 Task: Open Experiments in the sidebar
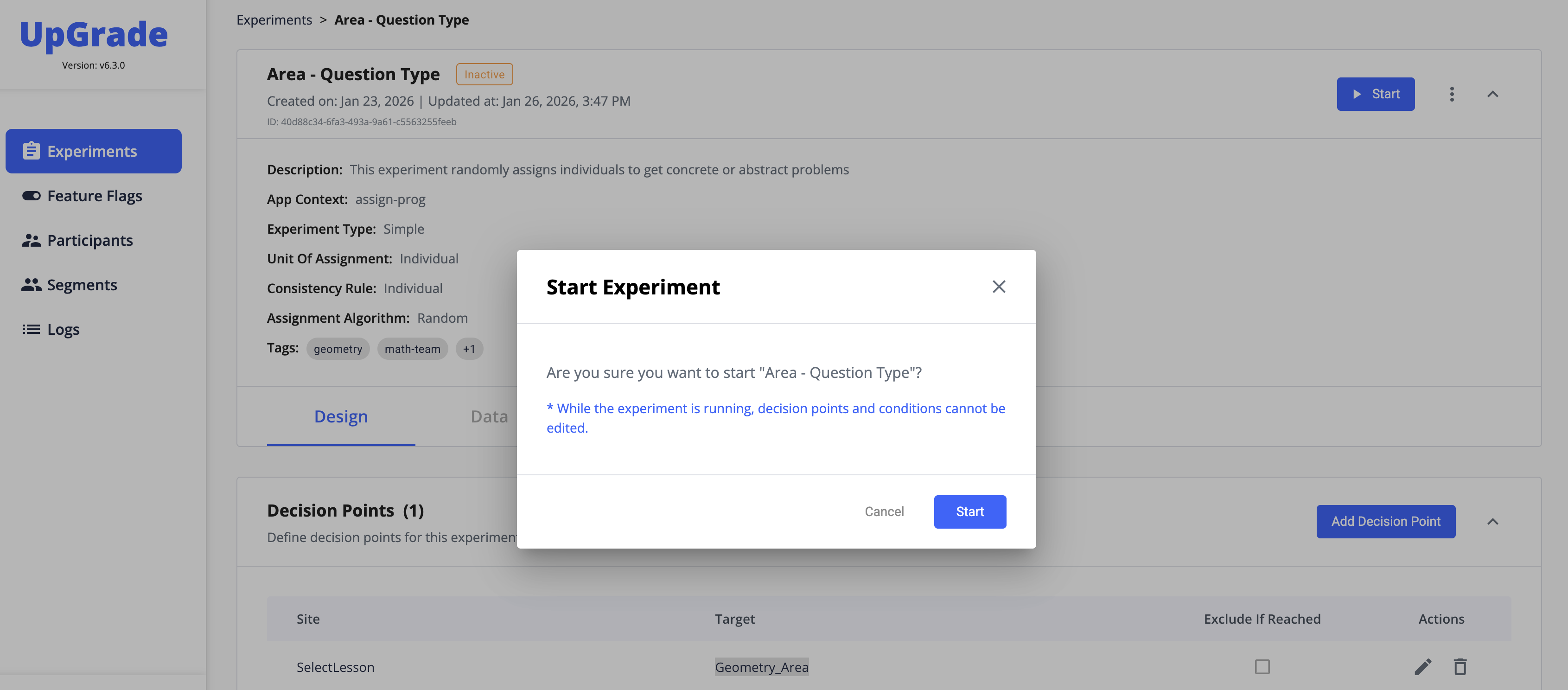[x=94, y=151]
